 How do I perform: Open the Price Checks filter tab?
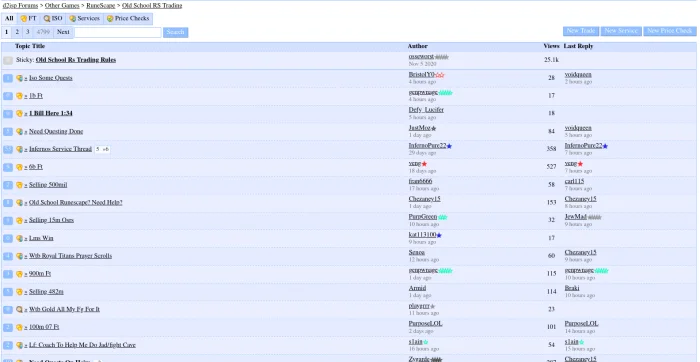click(128, 19)
